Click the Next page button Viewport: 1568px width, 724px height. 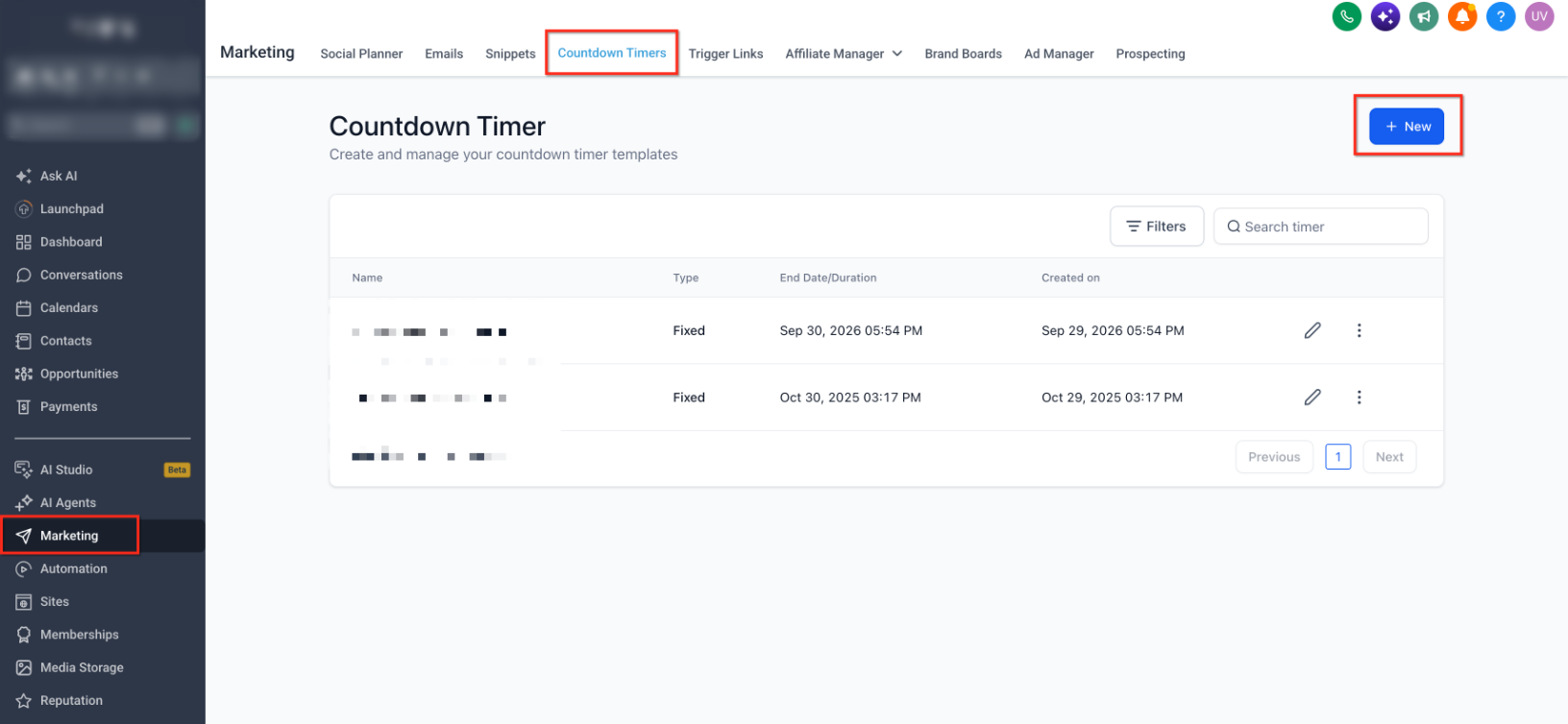[x=1389, y=457]
